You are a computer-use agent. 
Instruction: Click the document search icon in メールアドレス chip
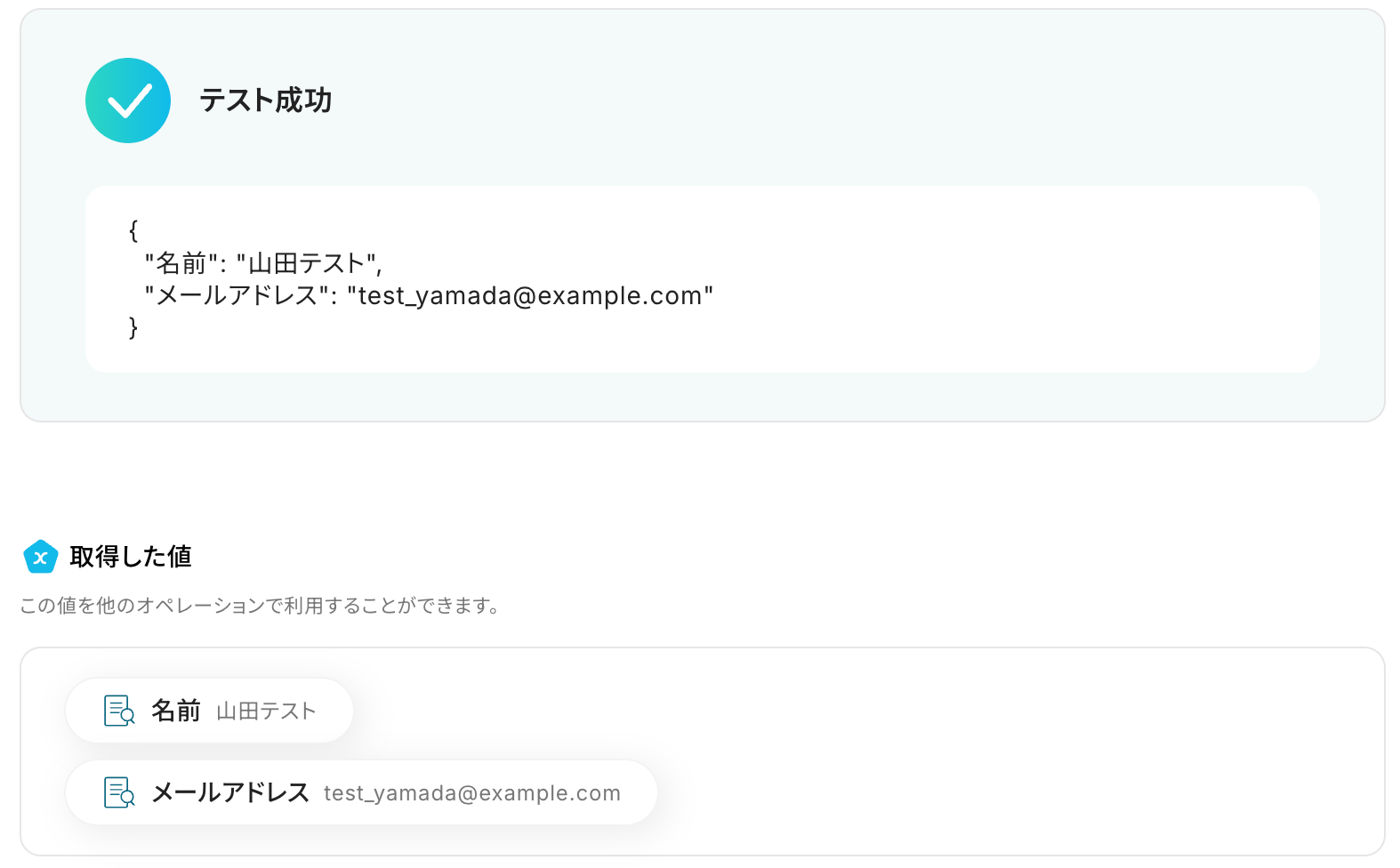119,792
